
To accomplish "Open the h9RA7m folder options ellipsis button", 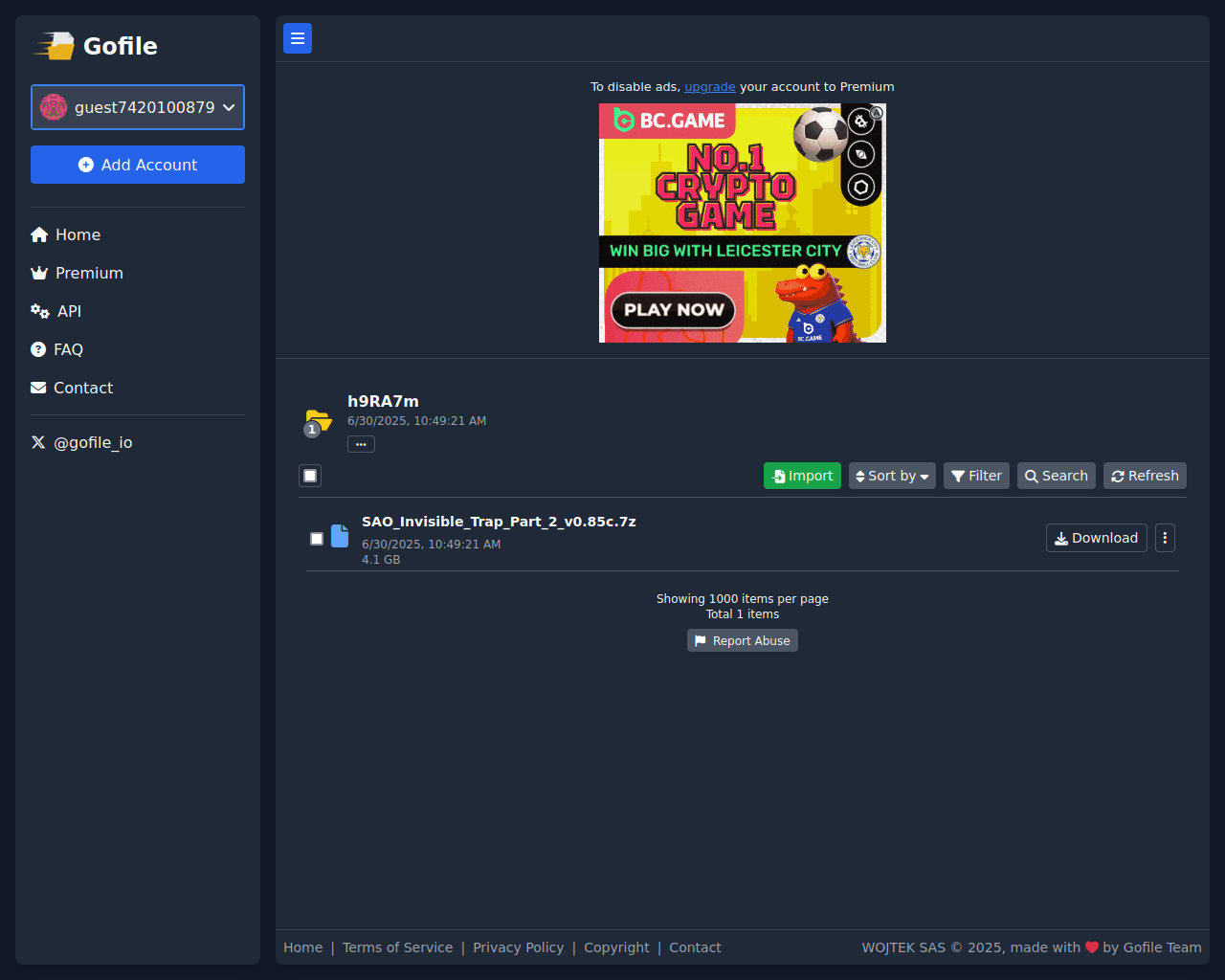I will 361,444.
